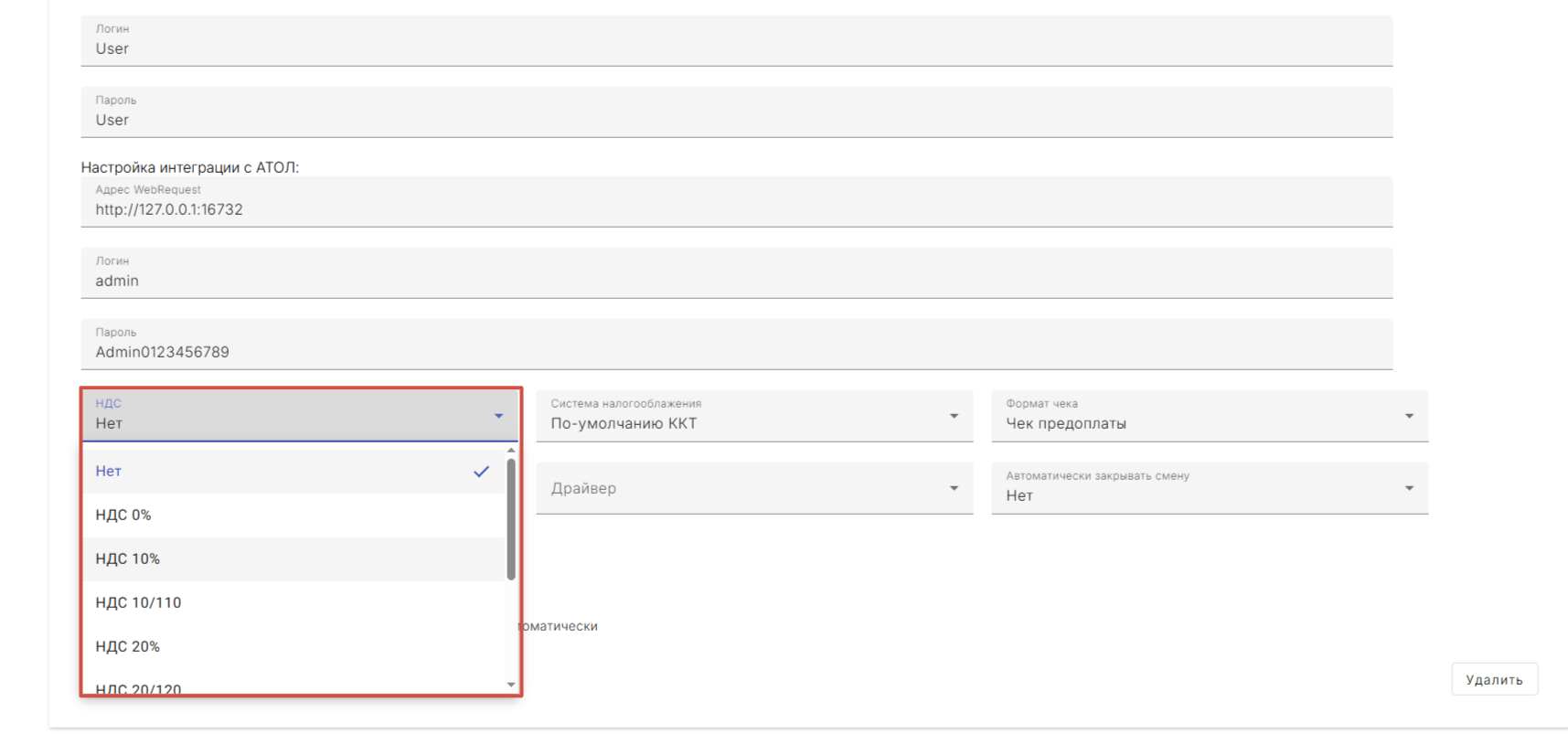Choose НДС 0% from the list
1568x734 pixels.
click(x=293, y=516)
